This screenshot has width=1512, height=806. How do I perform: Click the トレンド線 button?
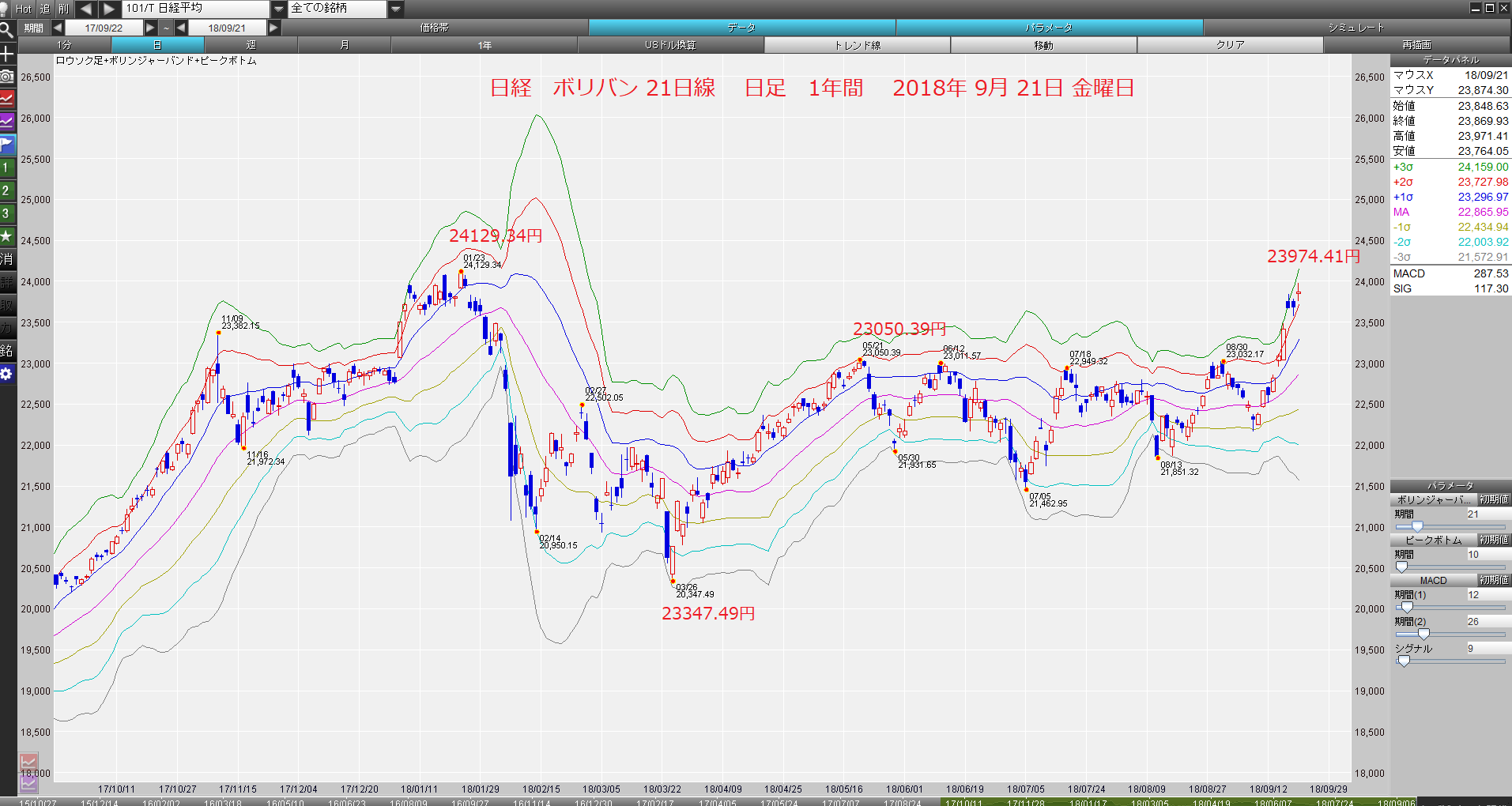858,45
